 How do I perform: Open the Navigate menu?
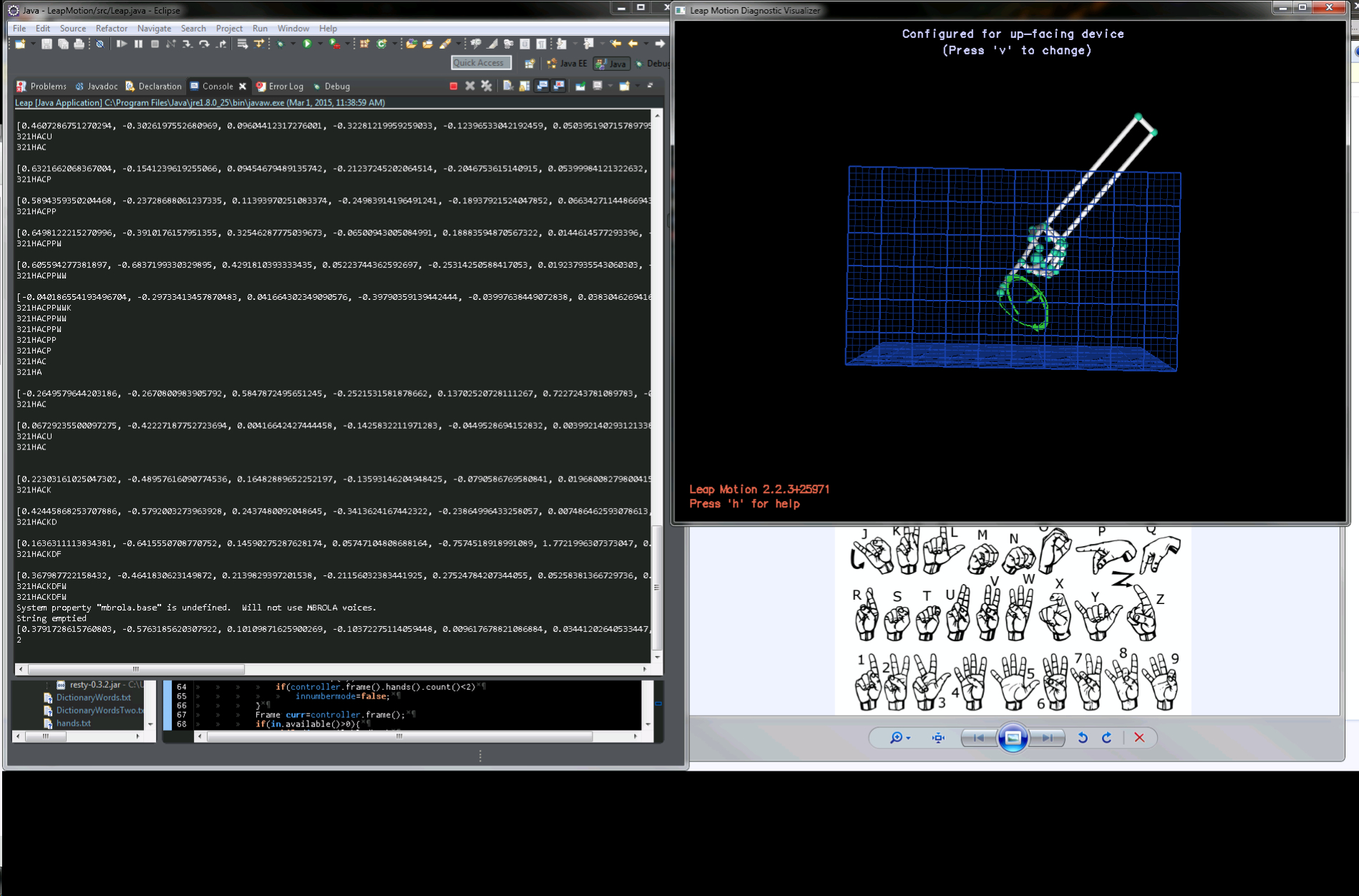coord(154,29)
